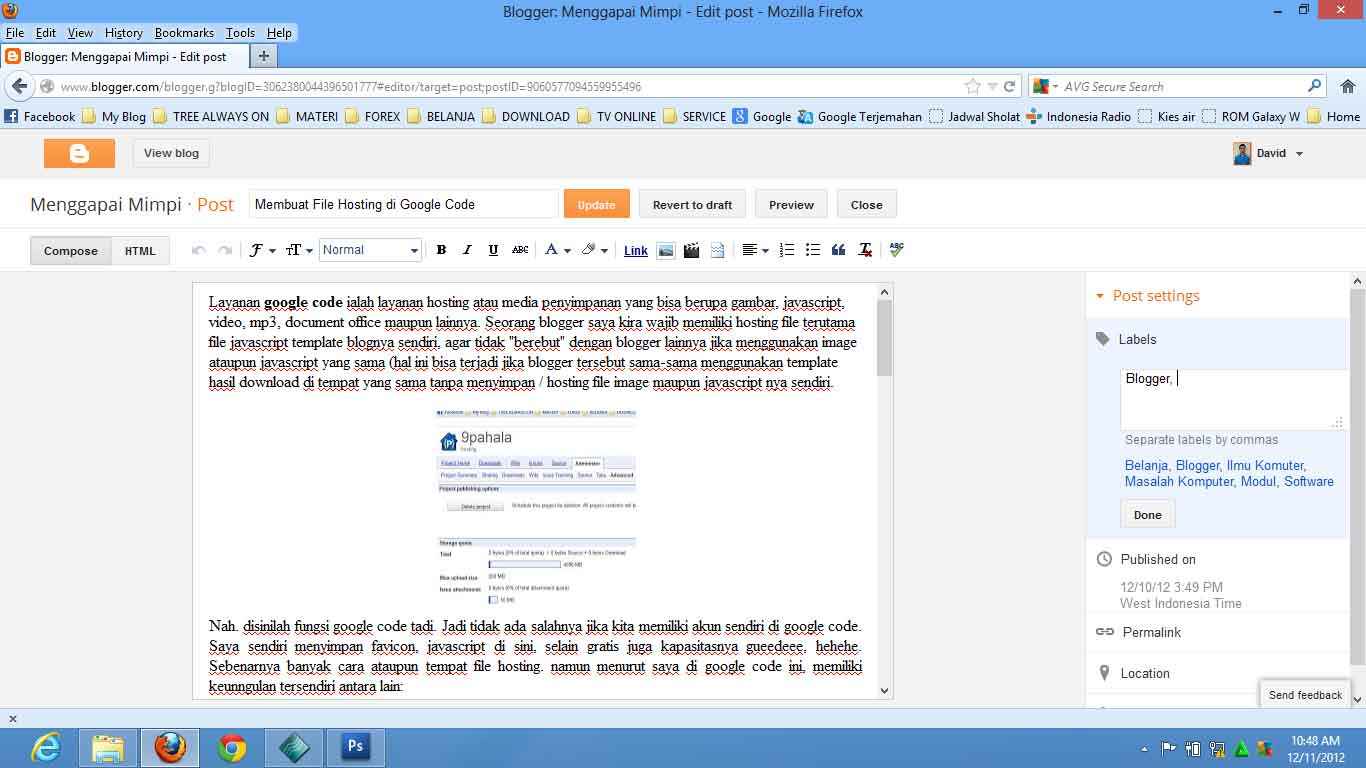
Task: Apply bold formatting
Action: click(x=441, y=250)
